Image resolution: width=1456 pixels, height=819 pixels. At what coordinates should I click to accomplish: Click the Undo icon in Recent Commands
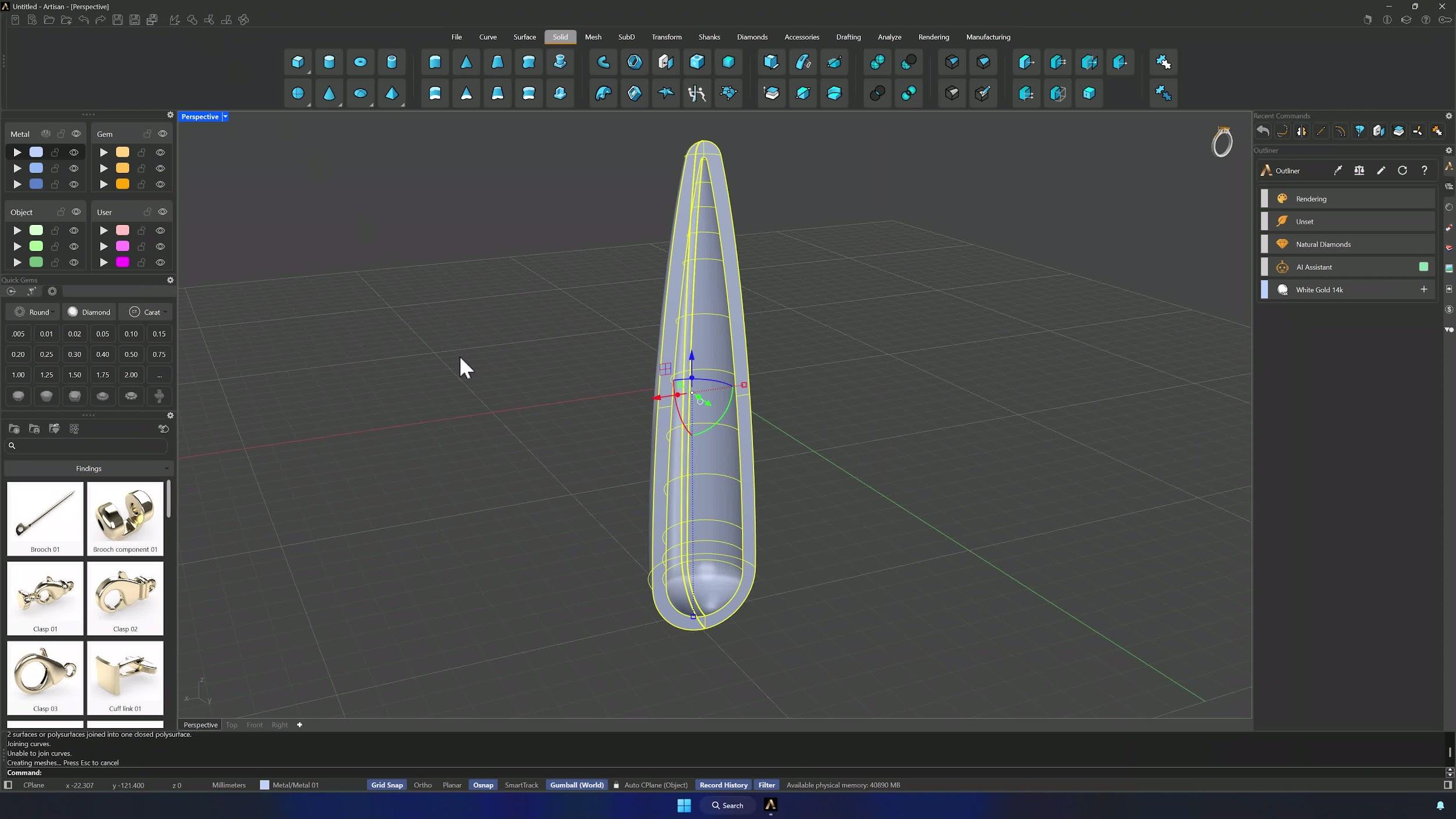pyautogui.click(x=1263, y=131)
